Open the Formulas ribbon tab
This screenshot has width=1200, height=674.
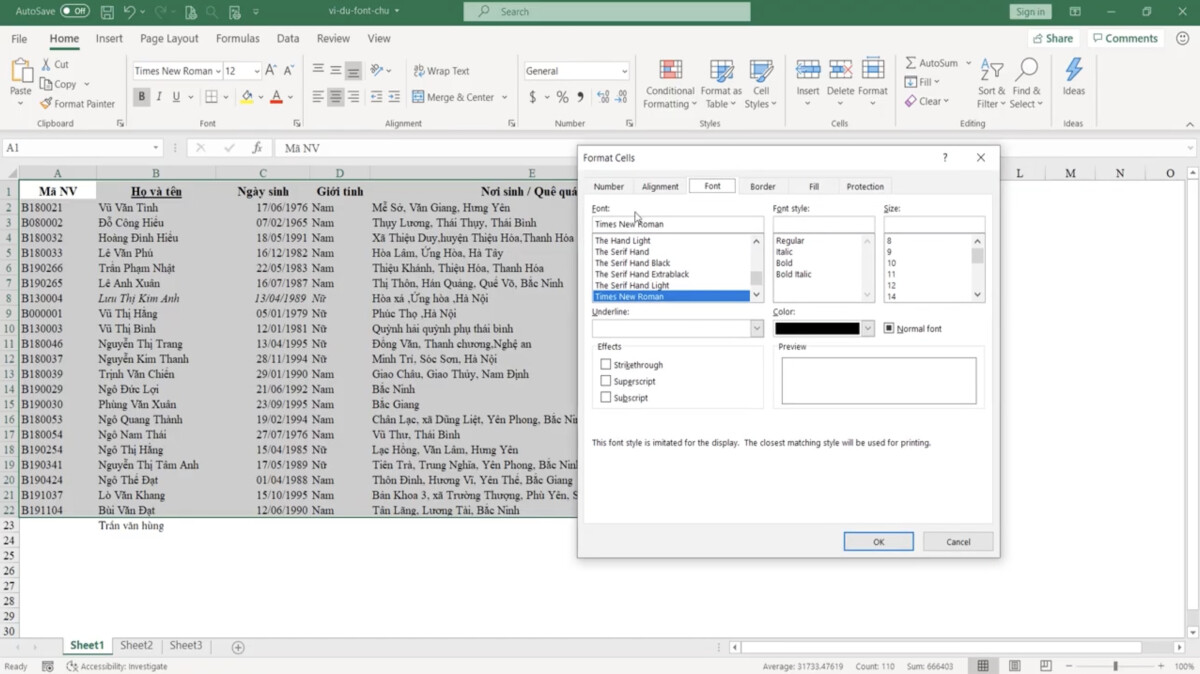[237, 38]
